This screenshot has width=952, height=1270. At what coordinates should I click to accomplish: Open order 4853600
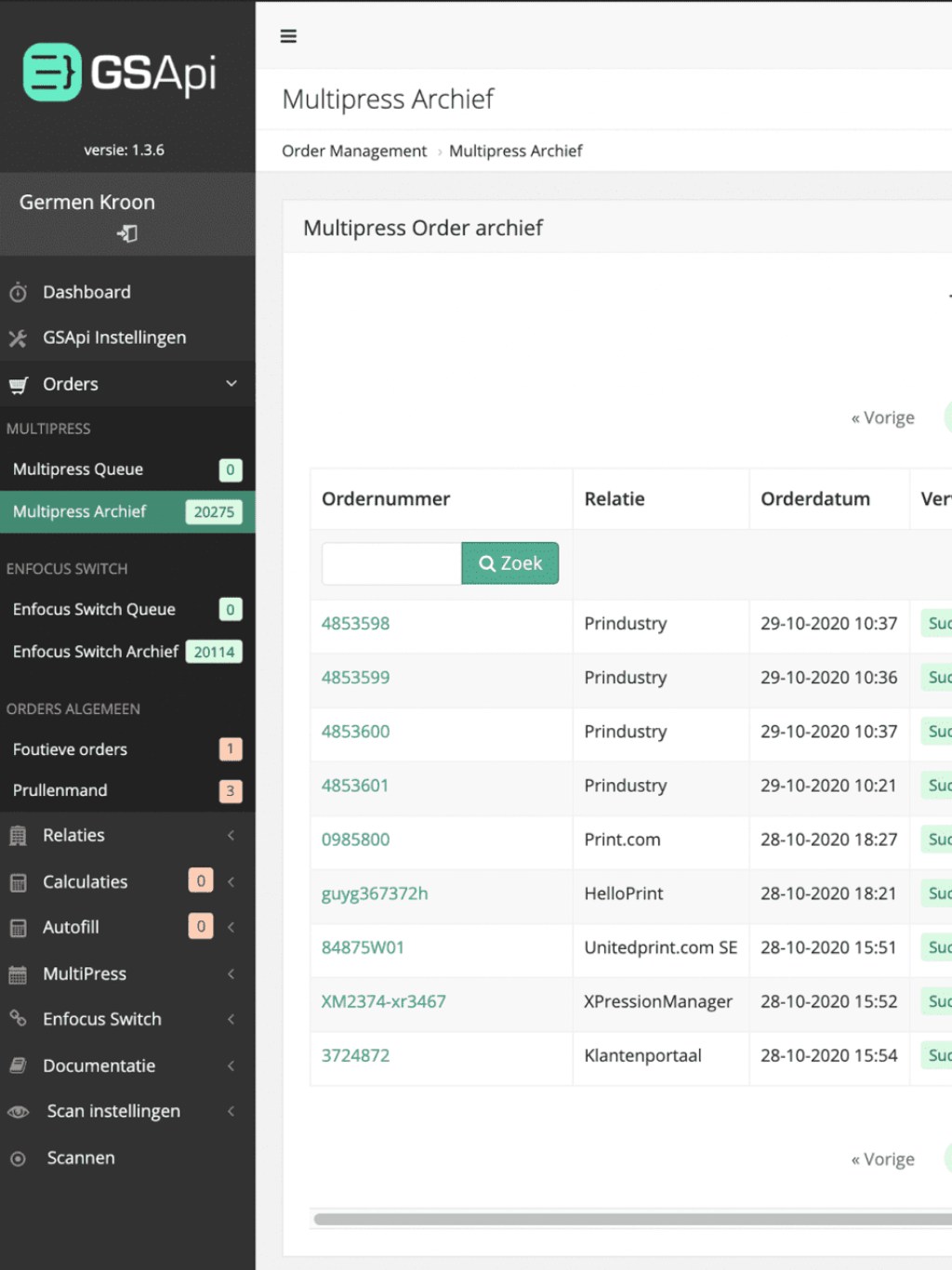(356, 732)
